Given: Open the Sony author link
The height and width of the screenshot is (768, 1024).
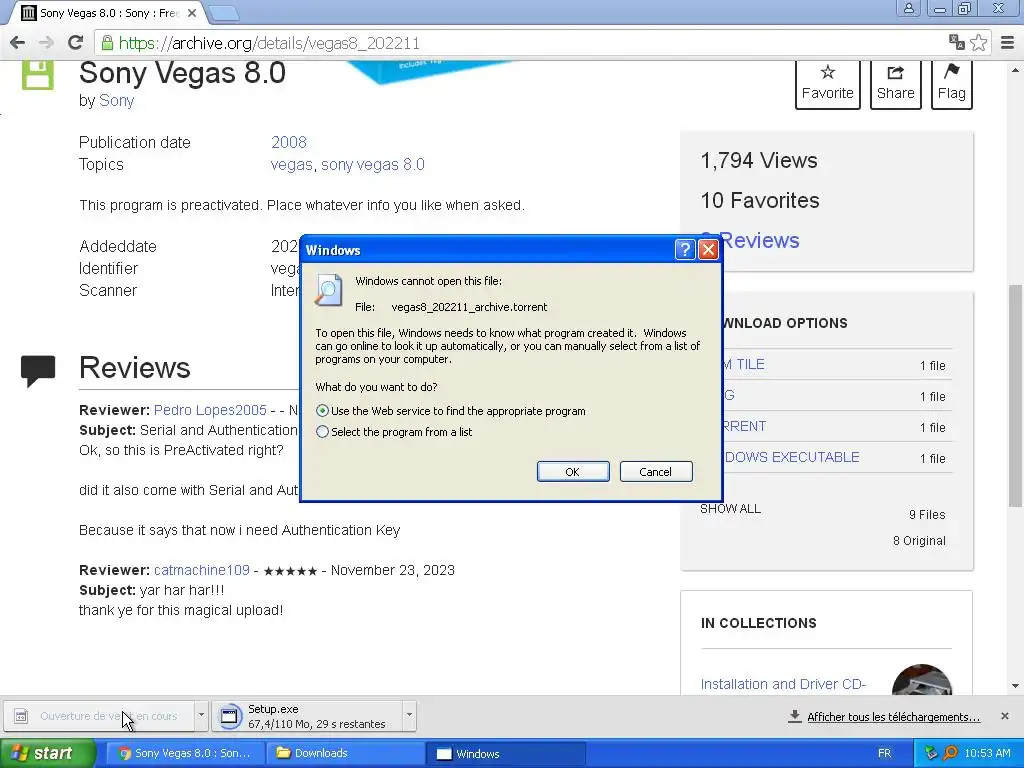Looking at the screenshot, I should [116, 101].
